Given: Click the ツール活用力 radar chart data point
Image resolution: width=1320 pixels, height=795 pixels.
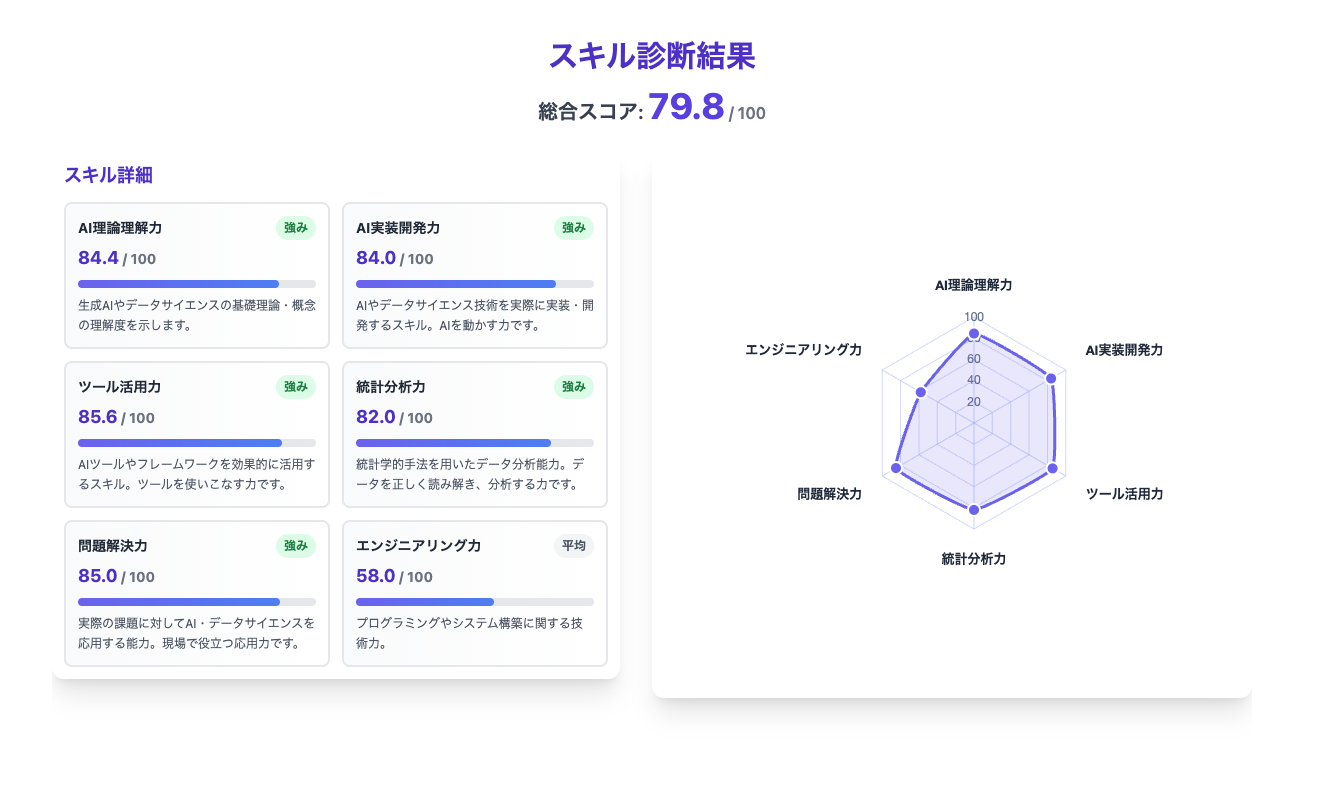Looking at the screenshot, I should pos(1052,468).
